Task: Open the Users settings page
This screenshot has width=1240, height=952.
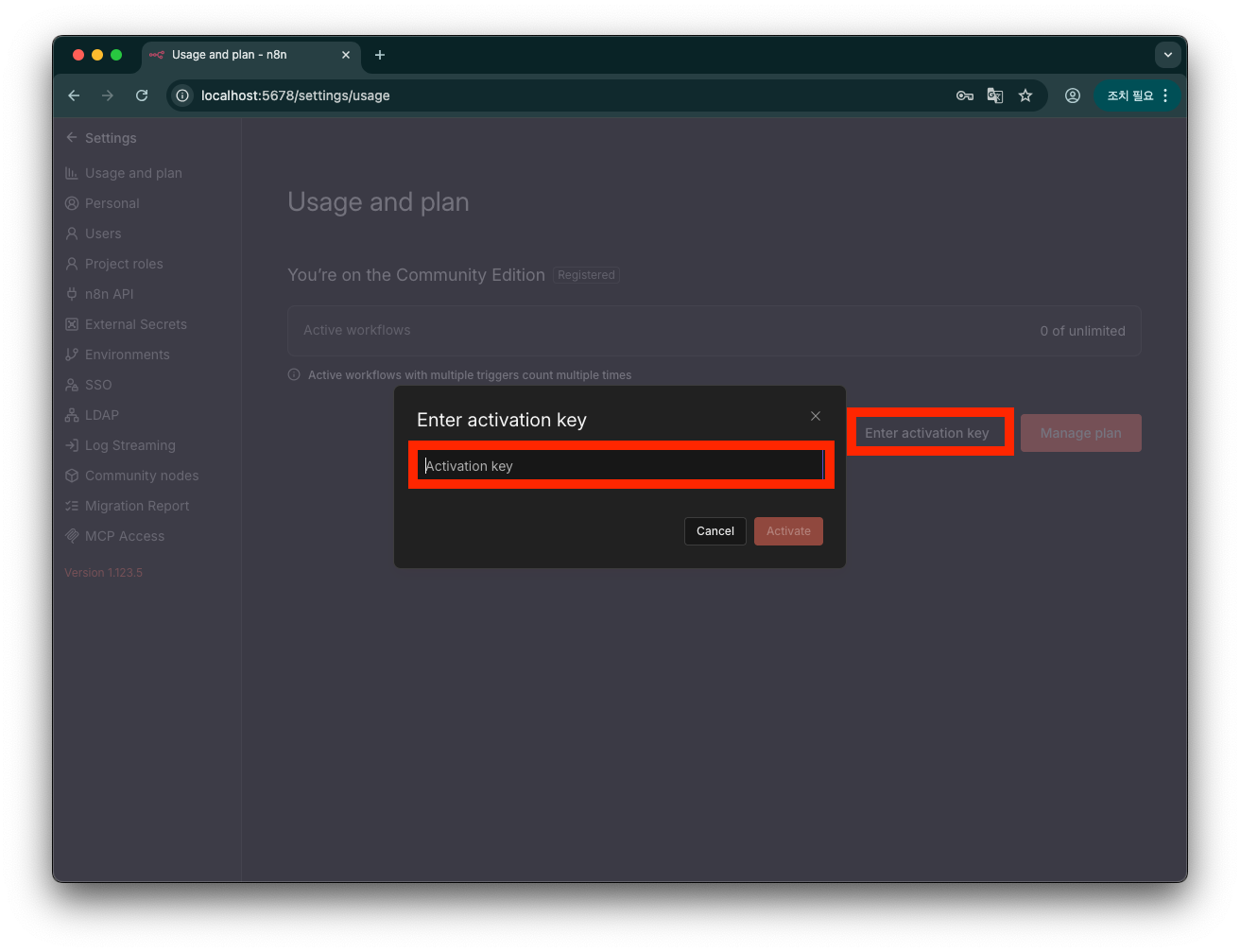Action: [x=103, y=234]
